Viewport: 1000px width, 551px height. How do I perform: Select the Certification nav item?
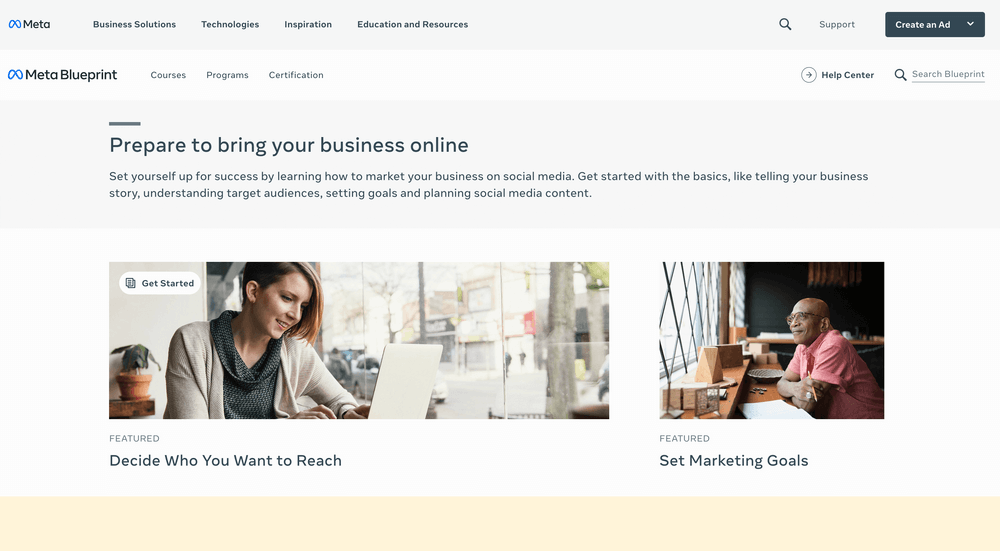[x=296, y=75]
